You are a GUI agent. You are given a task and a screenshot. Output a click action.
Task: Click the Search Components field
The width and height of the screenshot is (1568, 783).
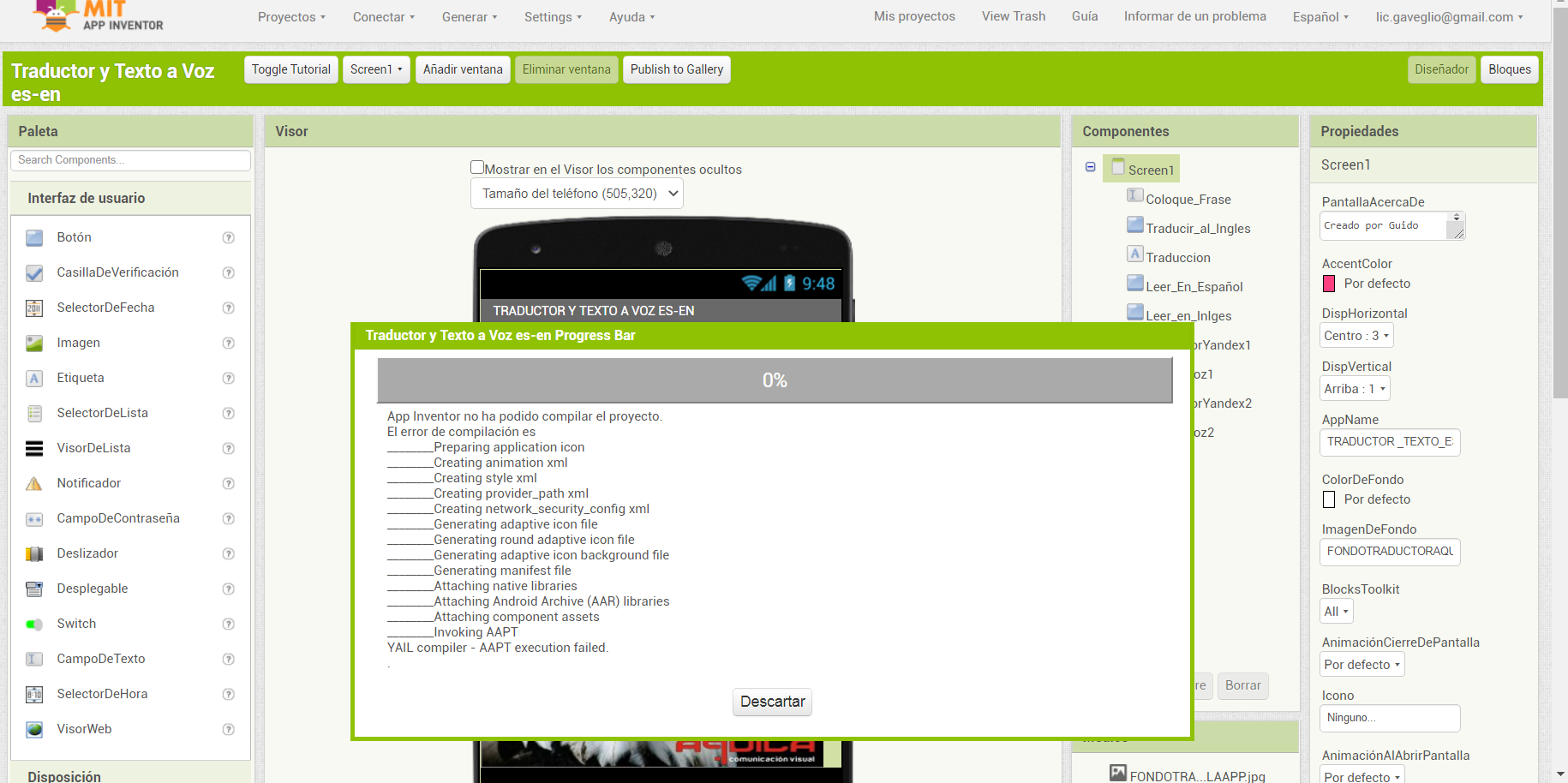tap(130, 160)
